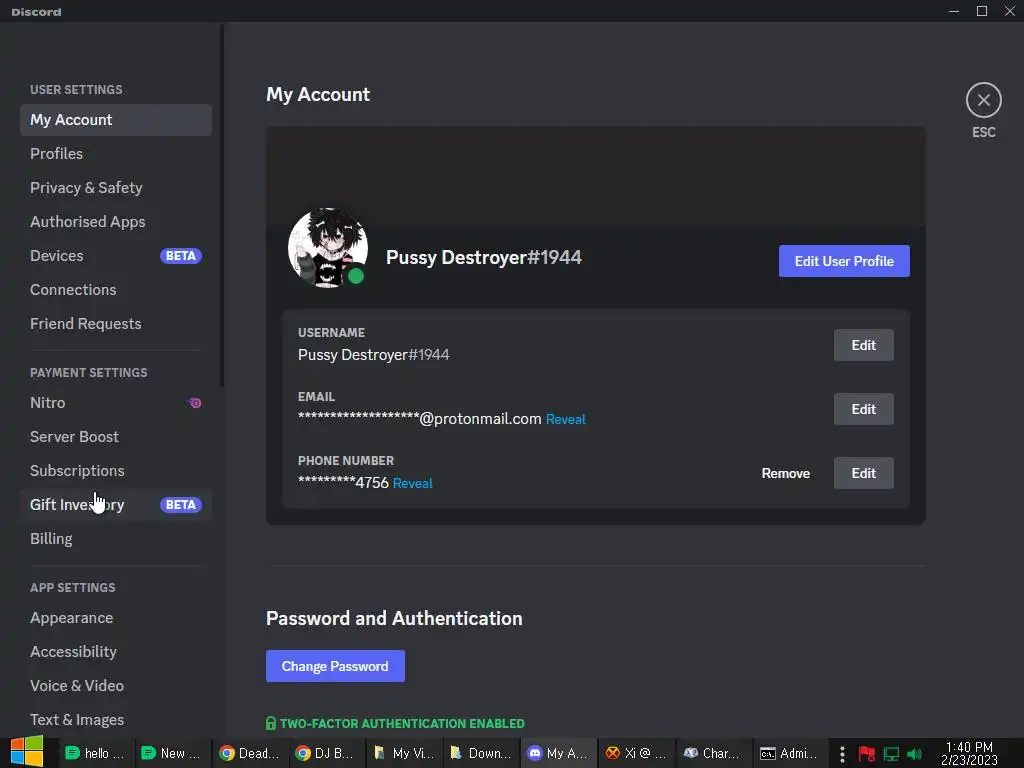The height and width of the screenshot is (768, 1024).
Task: Click the BETA badge next to Devices
Action: click(181, 256)
